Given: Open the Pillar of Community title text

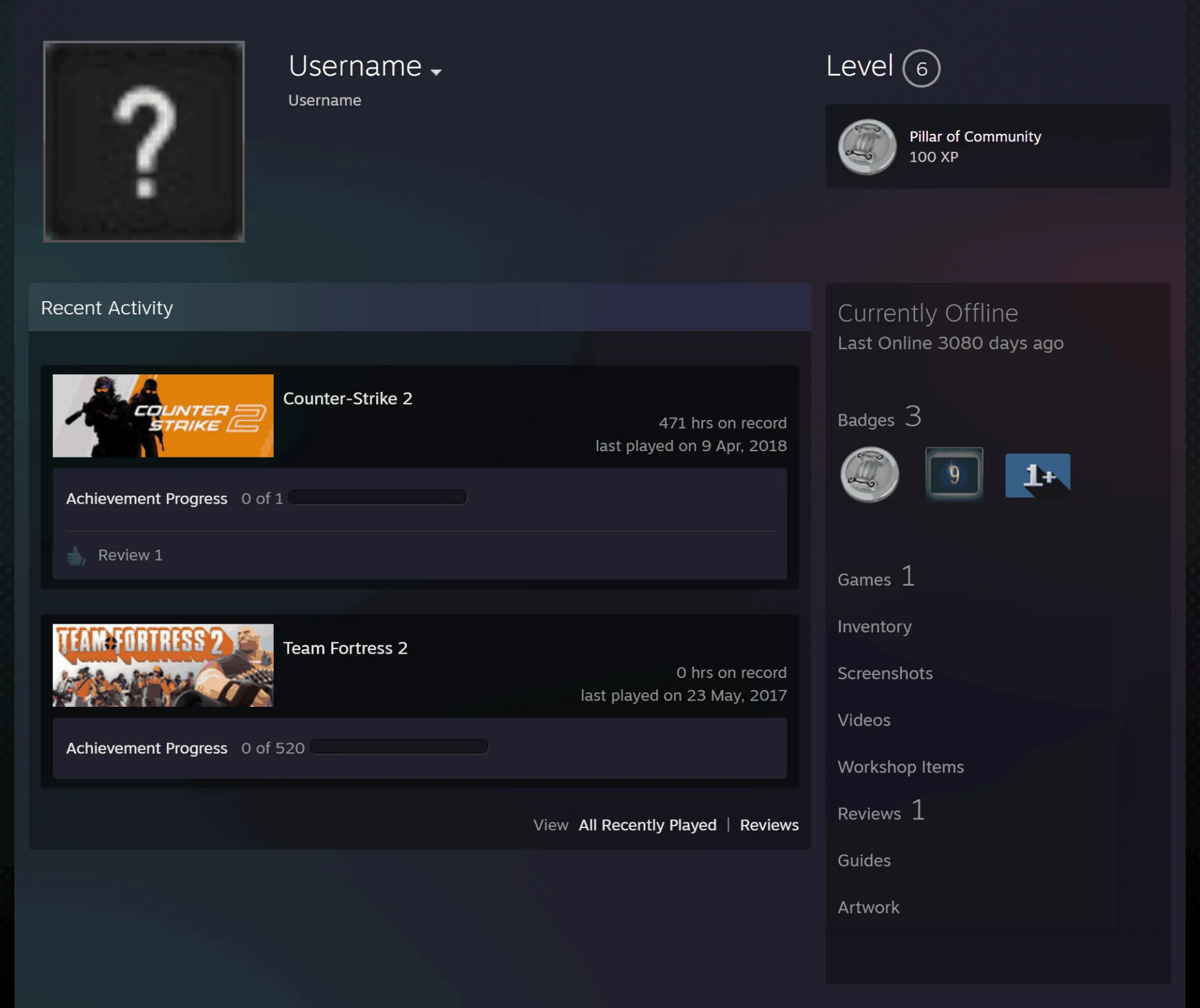Looking at the screenshot, I should point(975,136).
